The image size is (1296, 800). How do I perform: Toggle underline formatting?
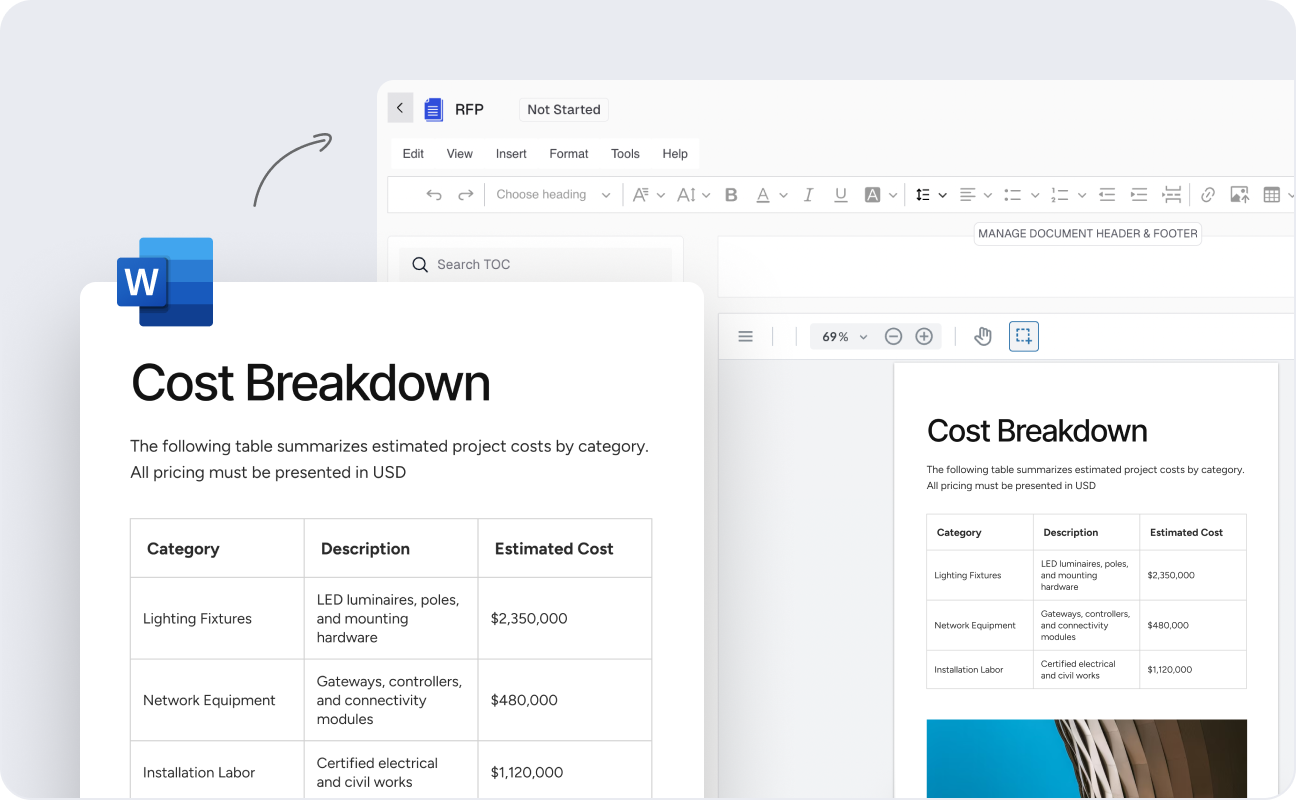(841, 195)
